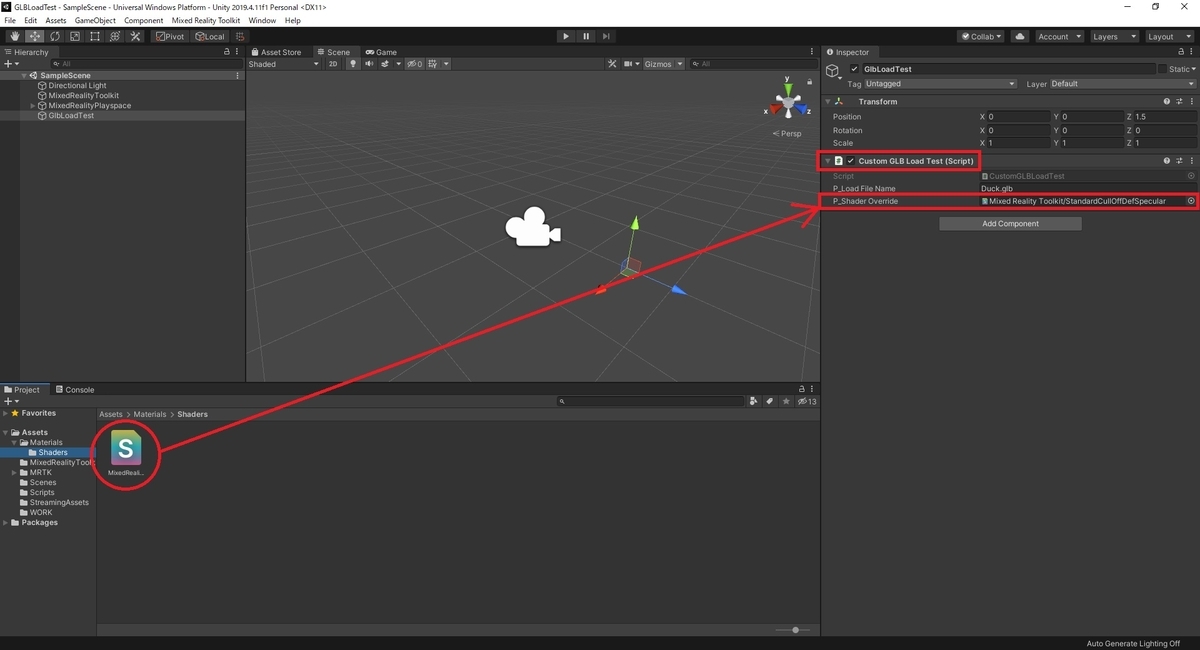Open the GameObject menu

click(95, 20)
